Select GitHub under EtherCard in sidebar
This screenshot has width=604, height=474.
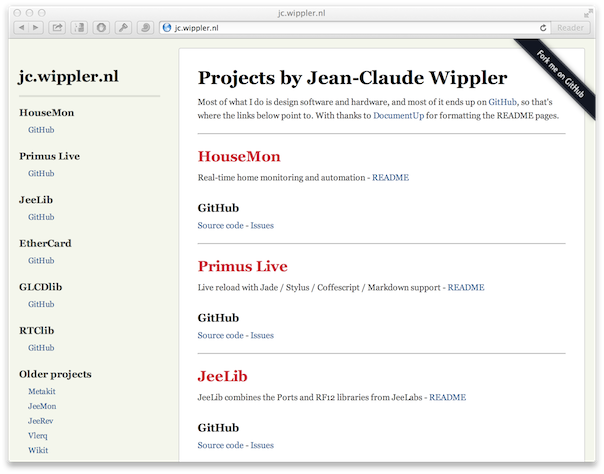tap(41, 261)
